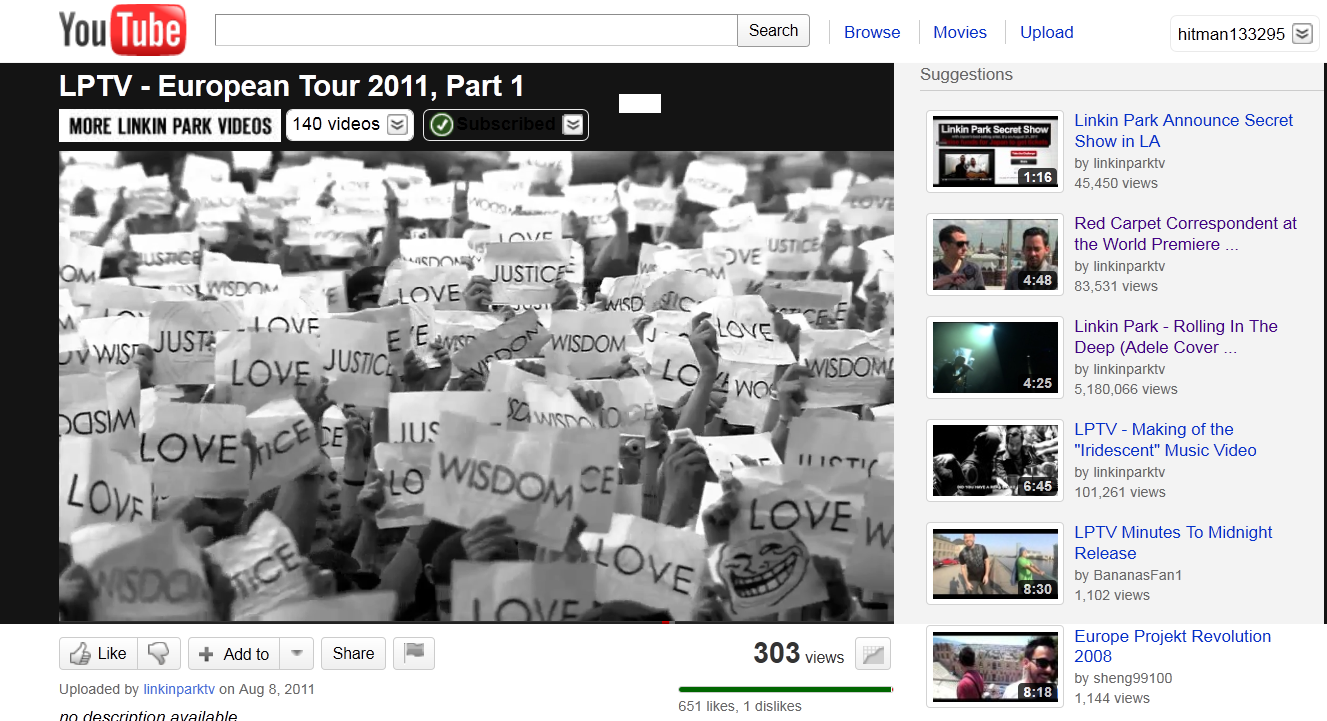Click the 'Suggestions' heading

click(x=966, y=75)
